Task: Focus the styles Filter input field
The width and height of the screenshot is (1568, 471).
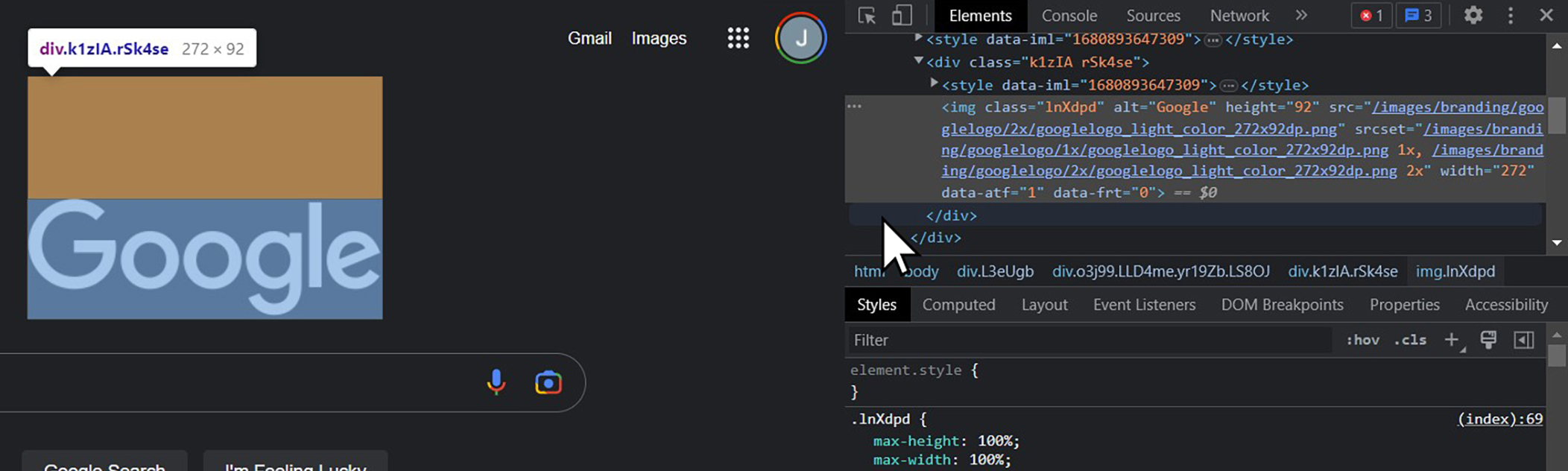Action: pos(1090,340)
